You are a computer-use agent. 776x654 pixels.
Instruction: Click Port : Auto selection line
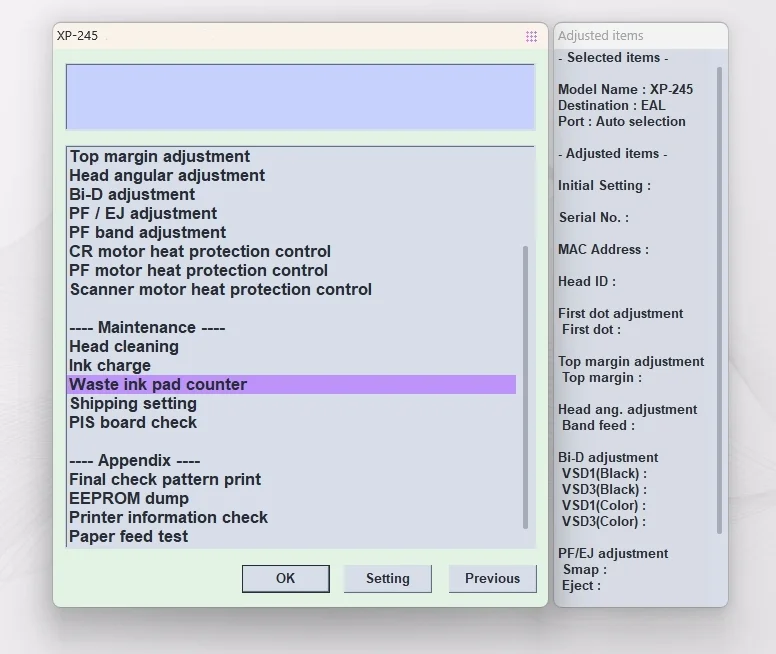click(x=622, y=121)
